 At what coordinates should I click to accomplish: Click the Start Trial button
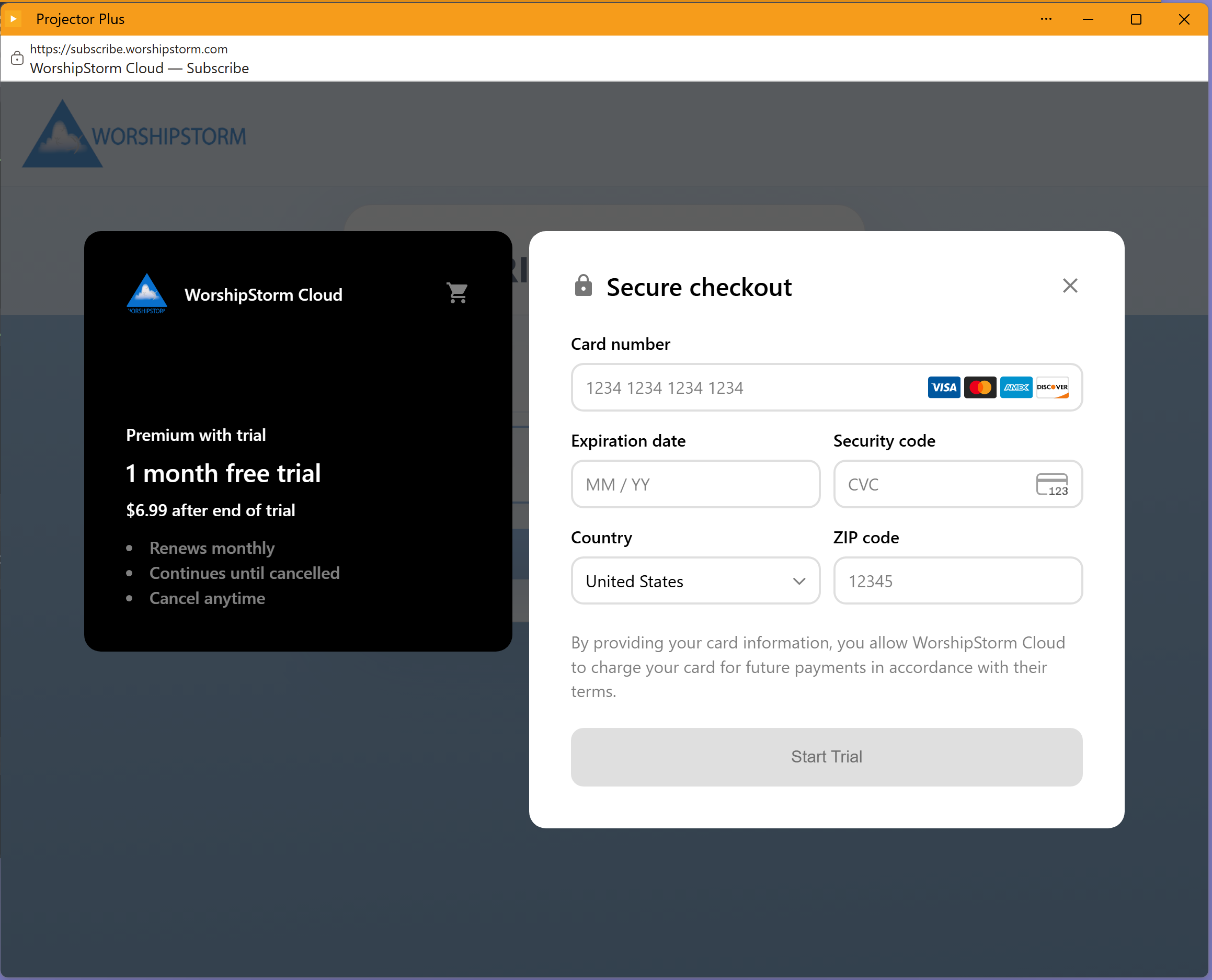[827, 757]
